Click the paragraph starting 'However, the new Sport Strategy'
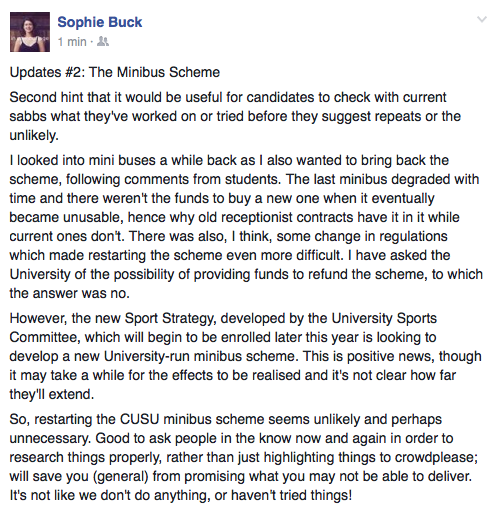 coord(245,356)
